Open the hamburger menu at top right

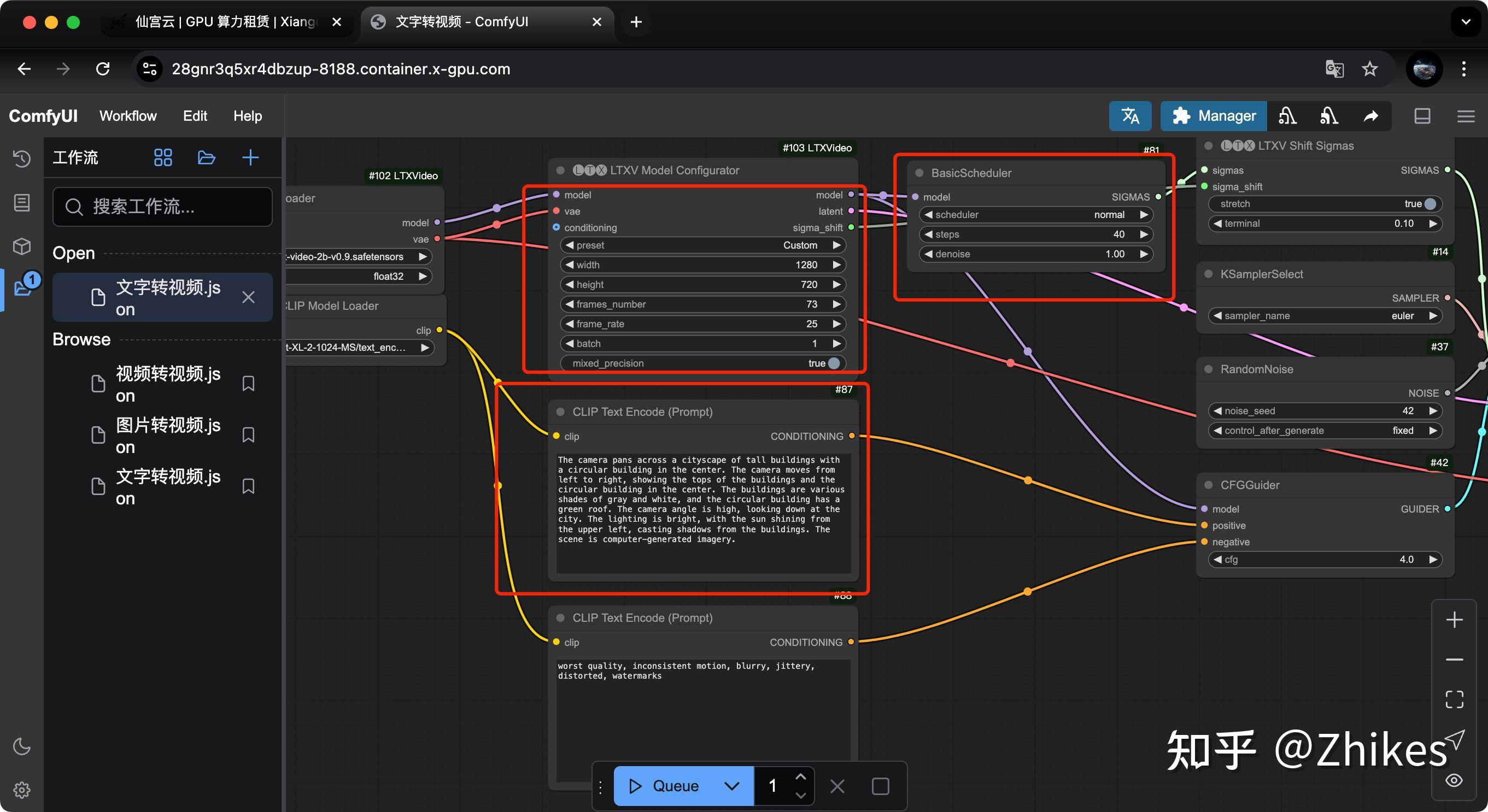tap(1466, 116)
